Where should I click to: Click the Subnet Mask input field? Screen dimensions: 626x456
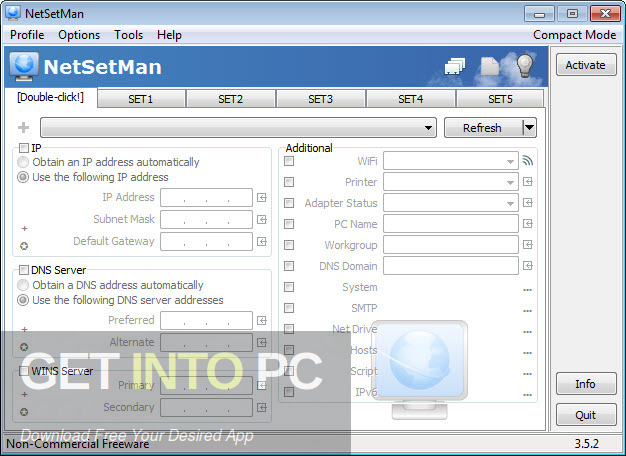pos(206,219)
